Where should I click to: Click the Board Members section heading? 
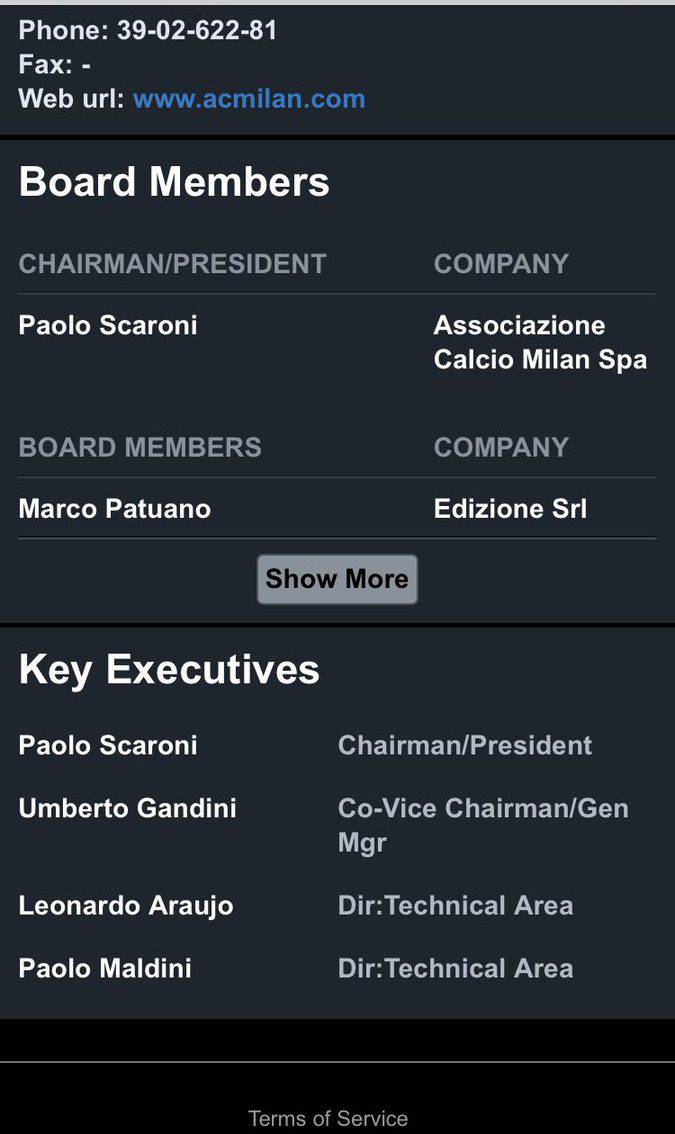(174, 182)
